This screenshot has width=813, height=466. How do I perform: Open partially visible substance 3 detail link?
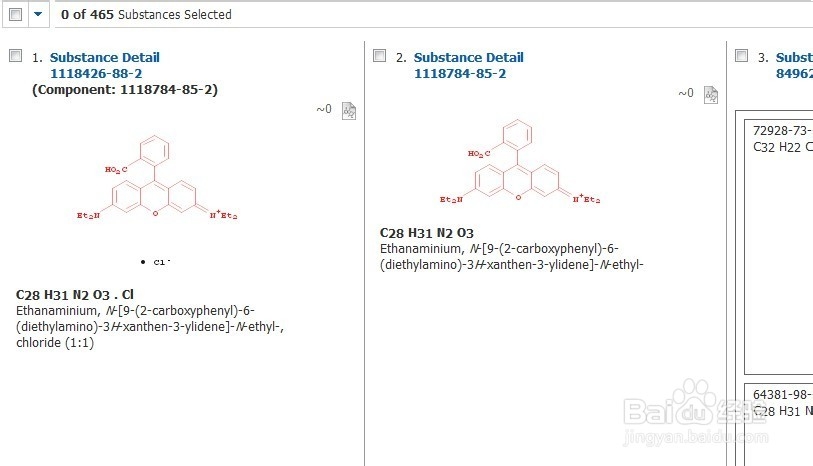pos(794,57)
